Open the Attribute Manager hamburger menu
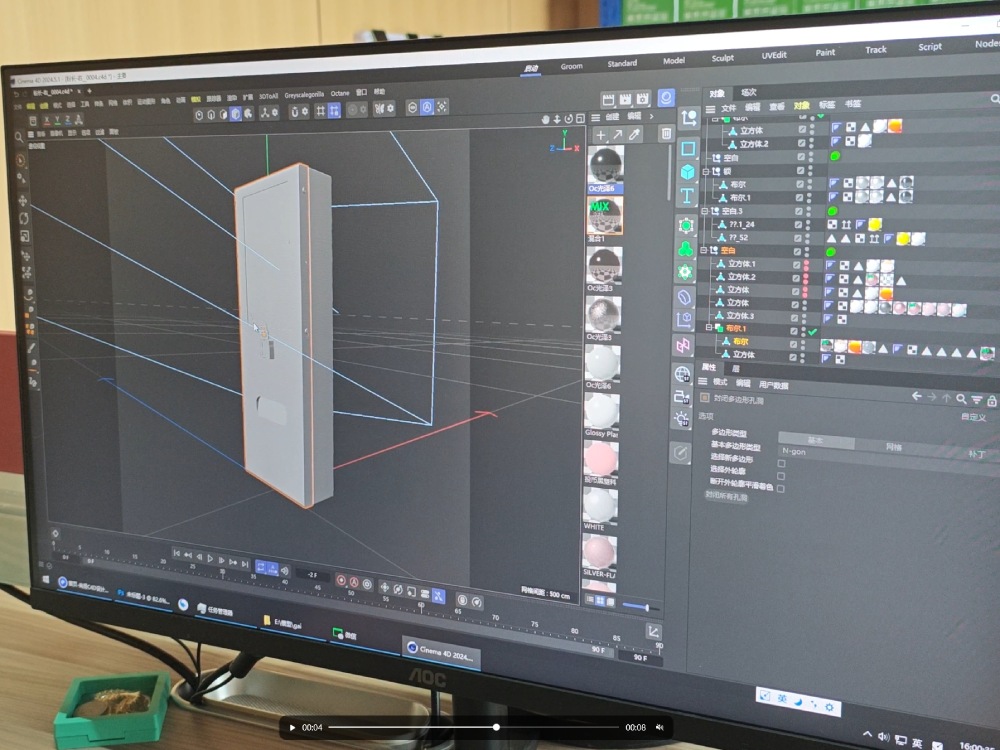 tap(702, 381)
